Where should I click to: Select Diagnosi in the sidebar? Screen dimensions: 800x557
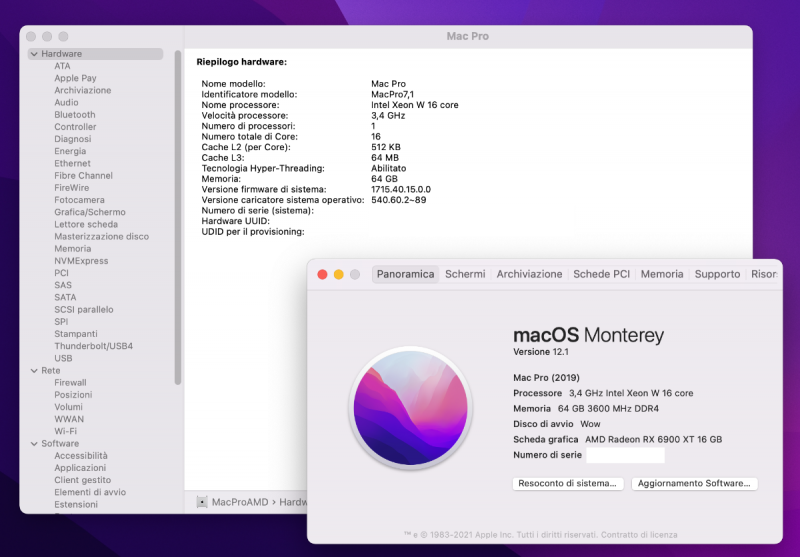coord(72,139)
